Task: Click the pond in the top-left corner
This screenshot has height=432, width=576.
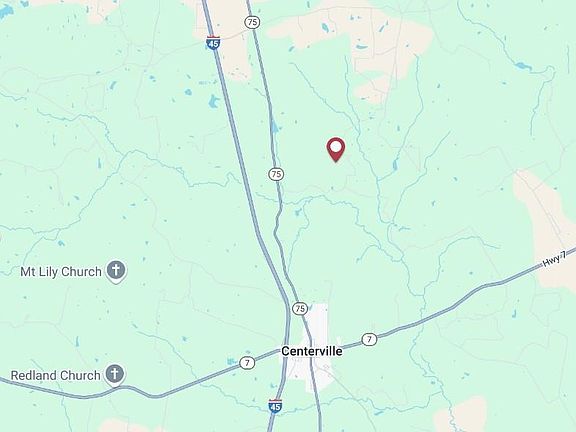Action: click(6, 12)
